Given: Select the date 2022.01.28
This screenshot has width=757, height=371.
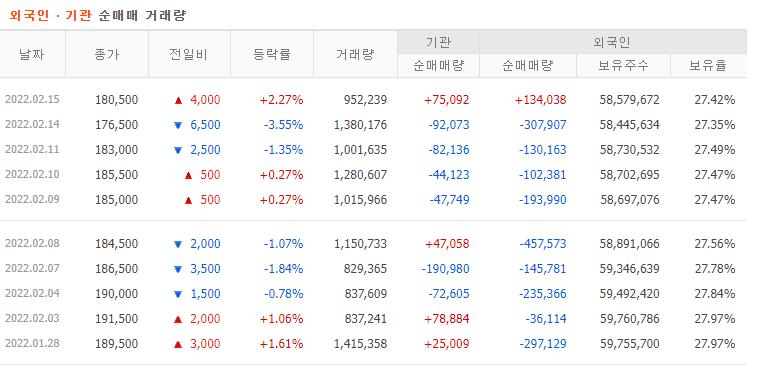Looking at the screenshot, I should [32, 344].
